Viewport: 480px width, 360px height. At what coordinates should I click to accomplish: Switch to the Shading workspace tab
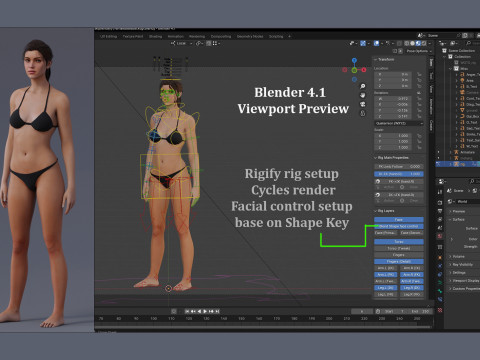coord(155,36)
